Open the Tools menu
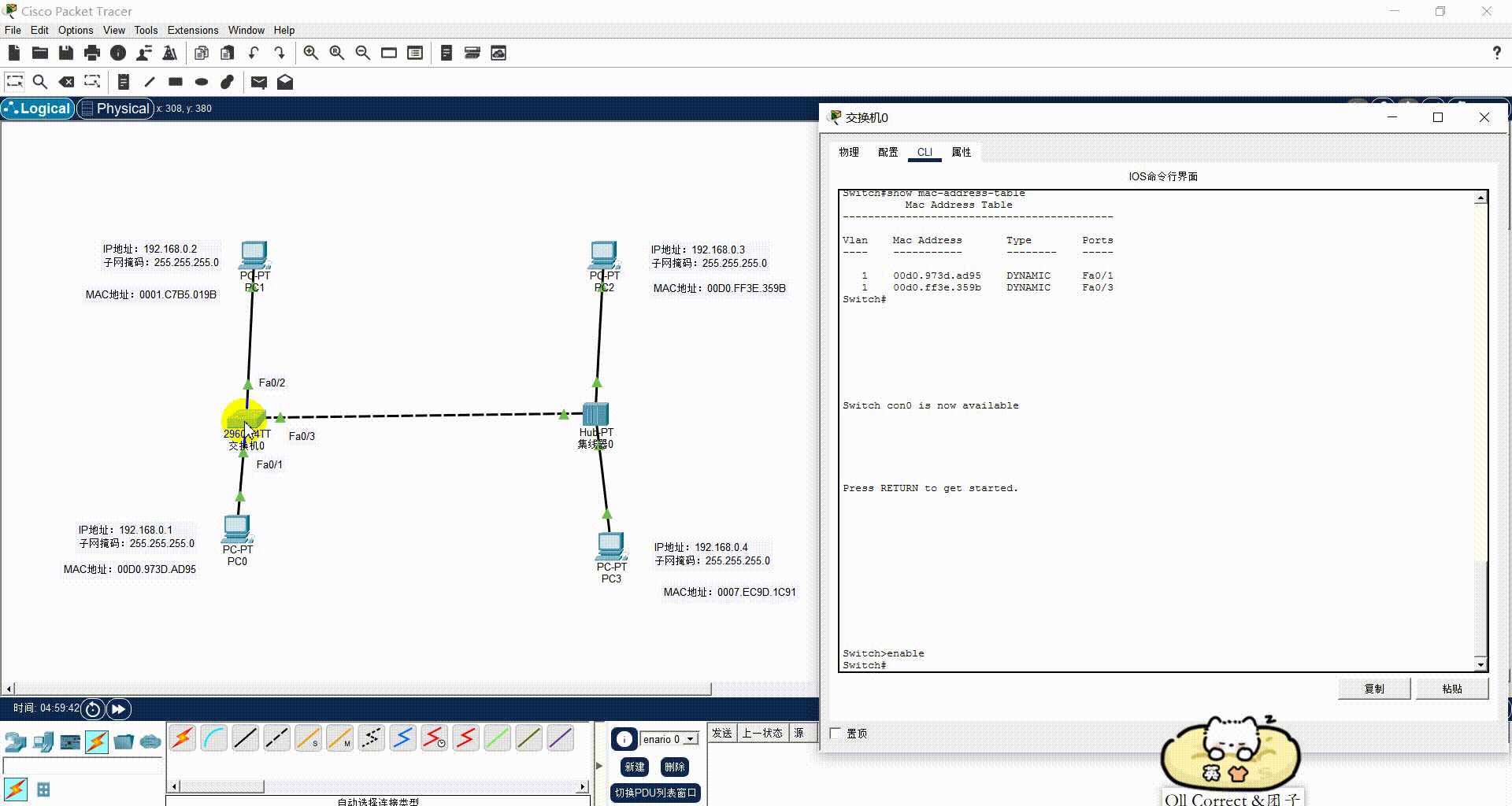The height and width of the screenshot is (806, 1512). point(146,30)
